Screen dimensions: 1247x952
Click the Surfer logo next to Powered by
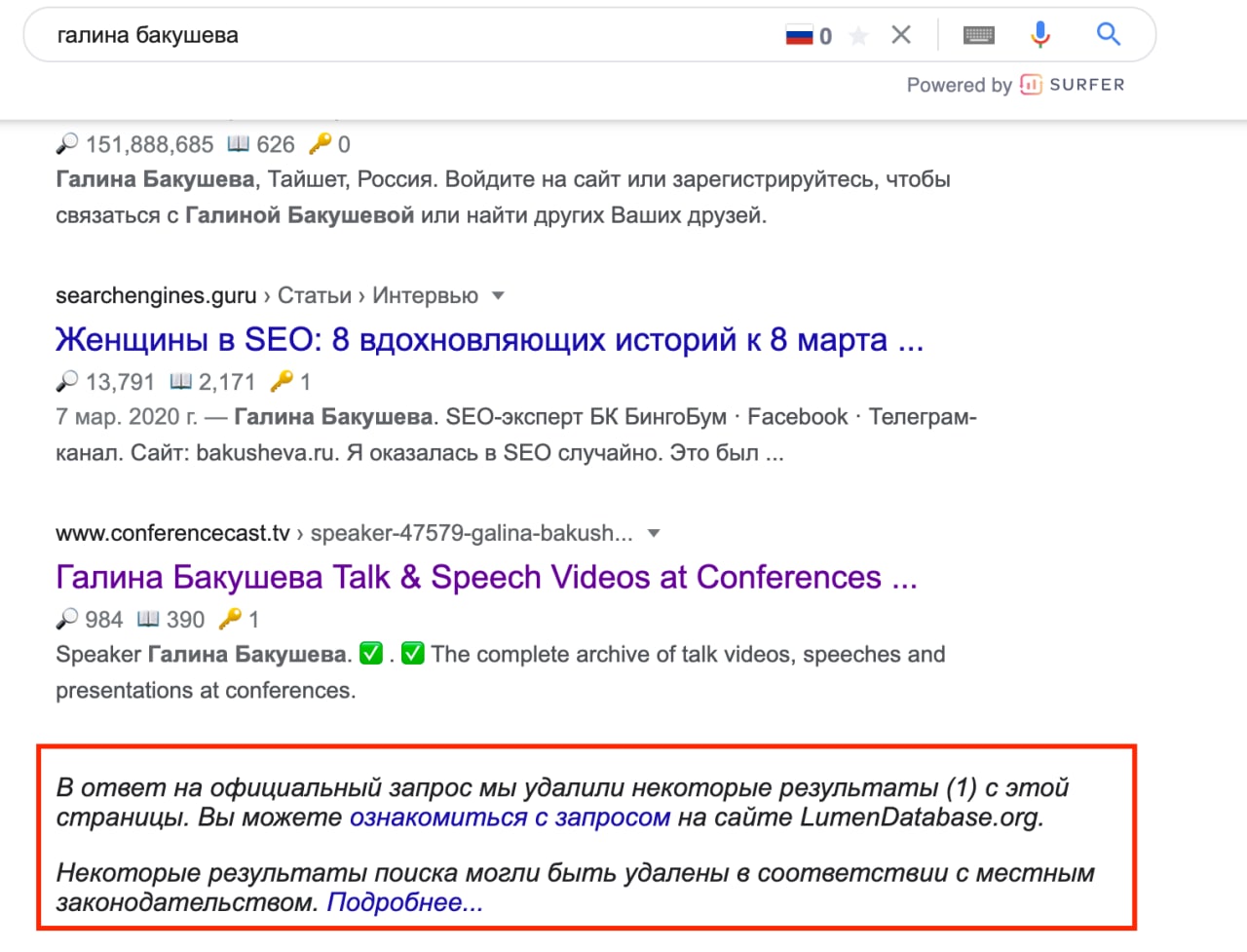[1072, 85]
